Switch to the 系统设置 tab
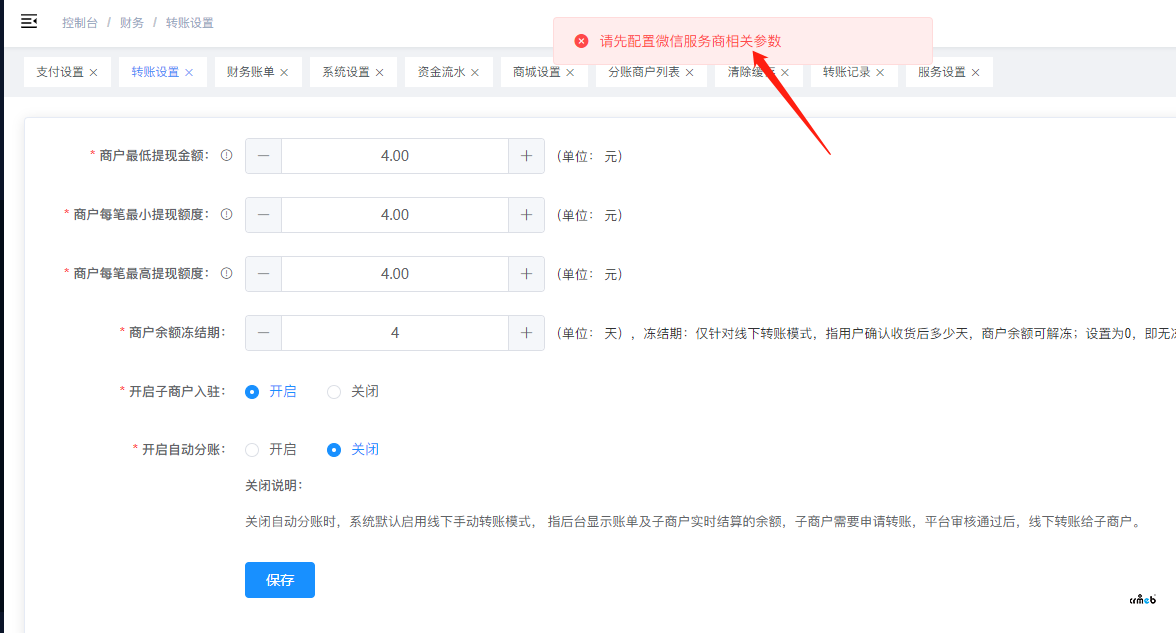The height and width of the screenshot is (633, 1176). point(345,72)
